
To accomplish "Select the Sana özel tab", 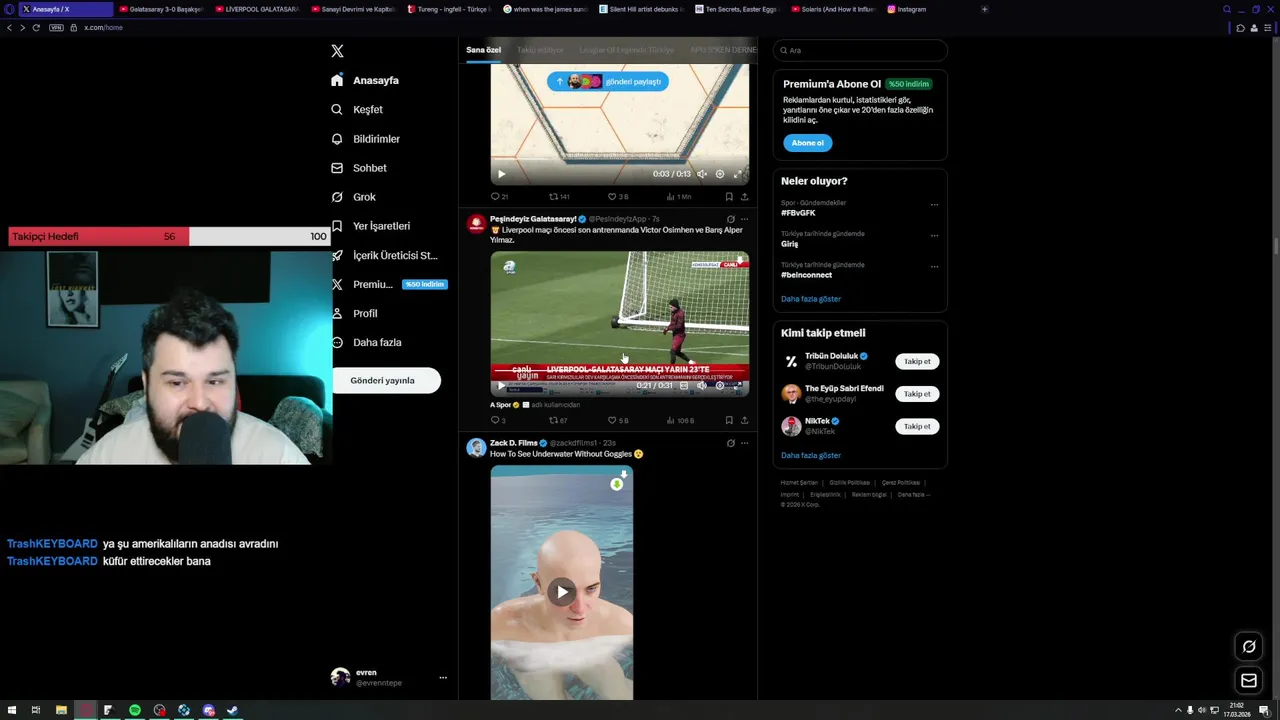I will (484, 50).
